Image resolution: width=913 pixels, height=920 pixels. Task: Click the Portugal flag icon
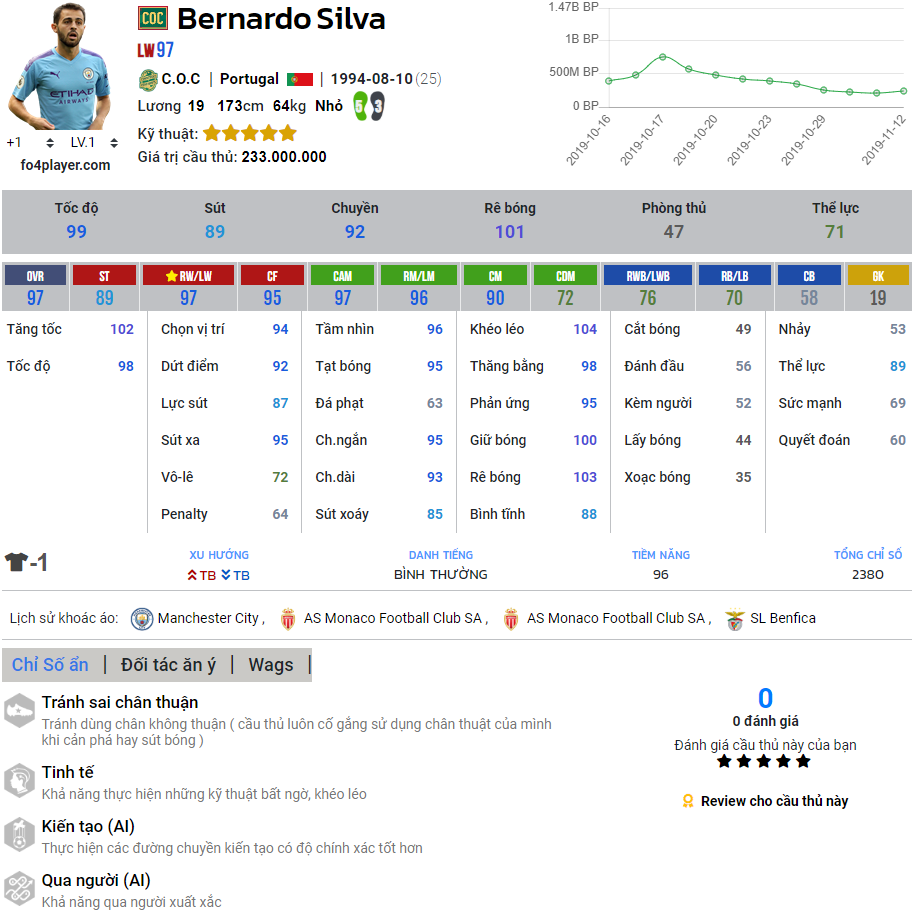[x=300, y=79]
